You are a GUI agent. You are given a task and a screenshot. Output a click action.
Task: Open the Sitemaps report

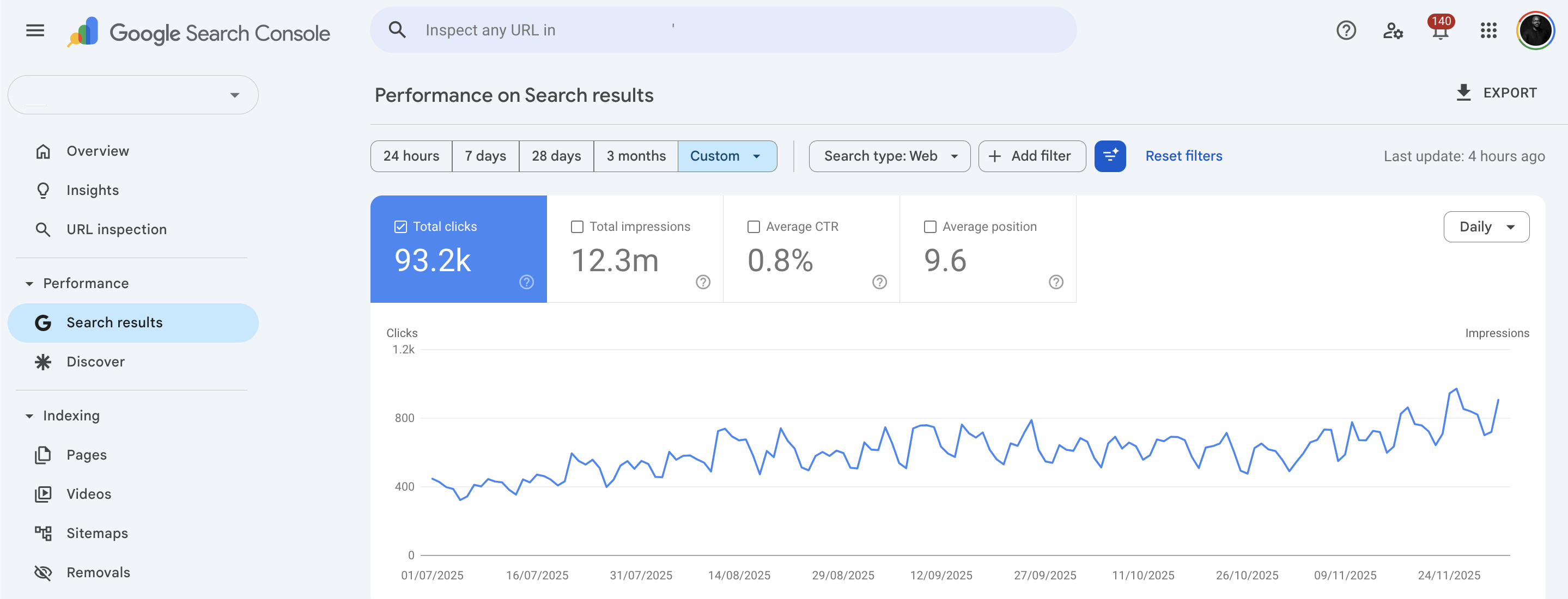[97, 533]
